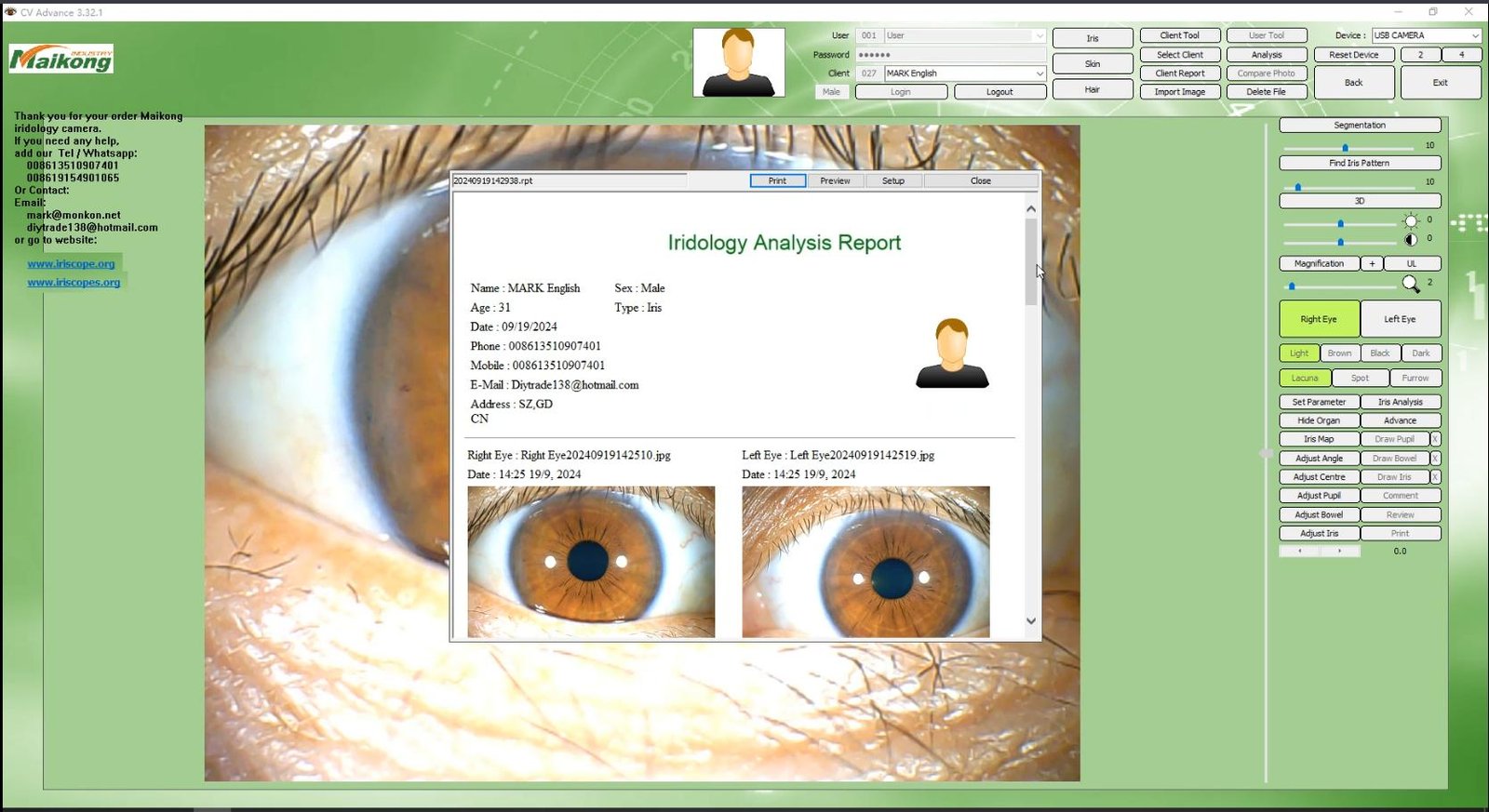Choose the Light iris color option
Viewport: 1489px width, 812px height.
tap(1299, 353)
